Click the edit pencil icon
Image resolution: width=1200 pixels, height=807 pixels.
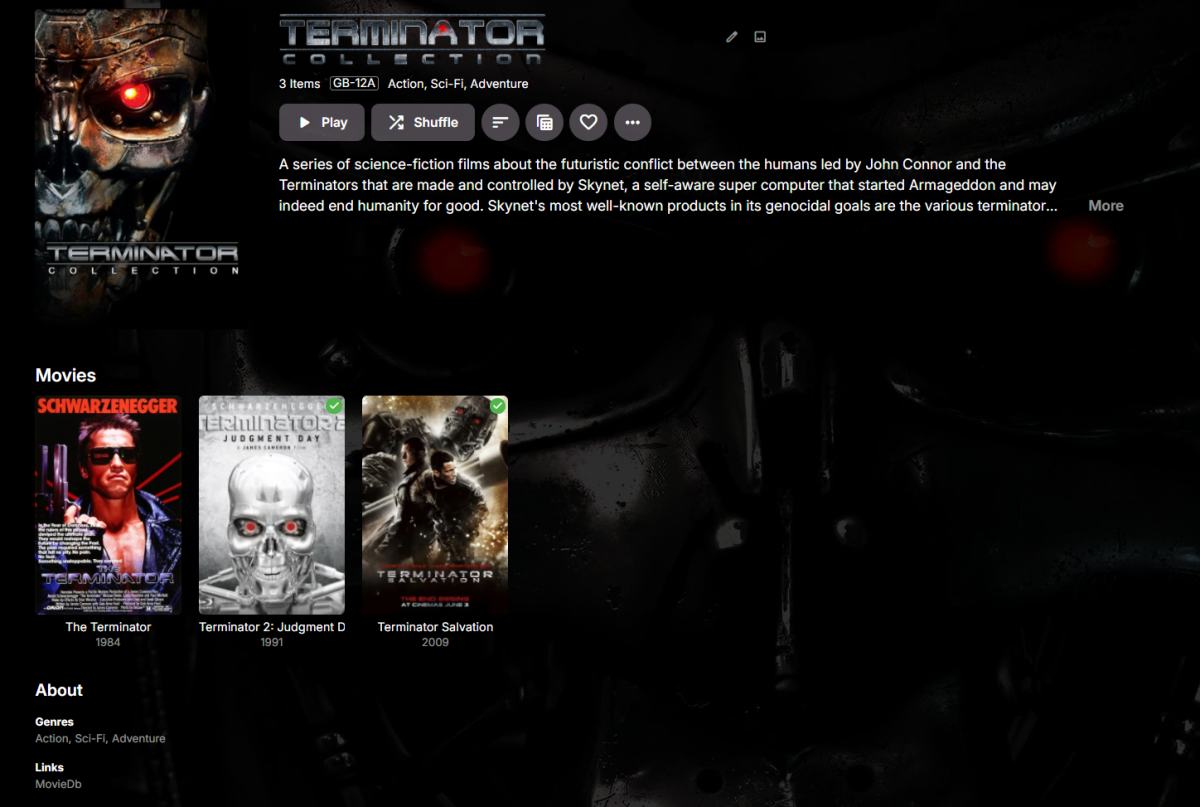point(731,37)
